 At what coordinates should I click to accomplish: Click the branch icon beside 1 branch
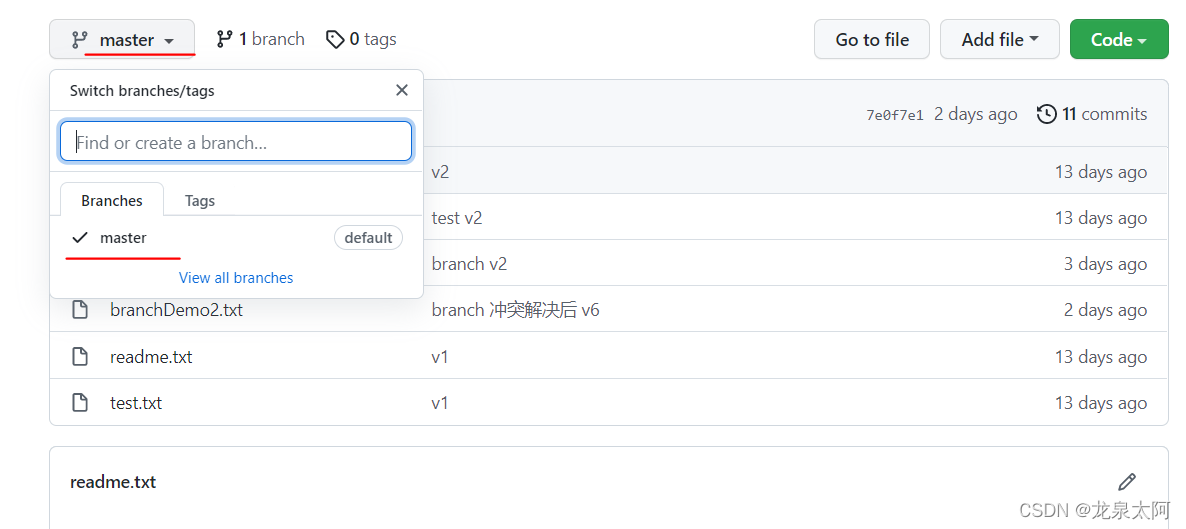[225, 39]
